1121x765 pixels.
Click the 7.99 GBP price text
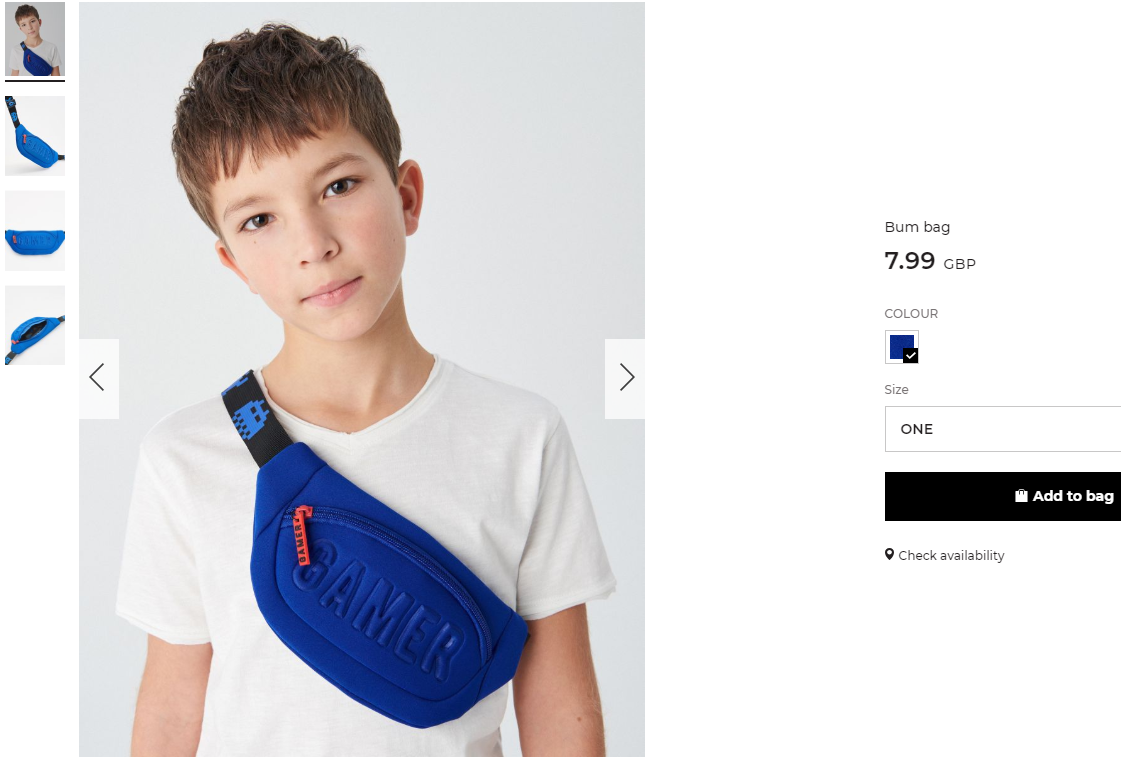930,261
